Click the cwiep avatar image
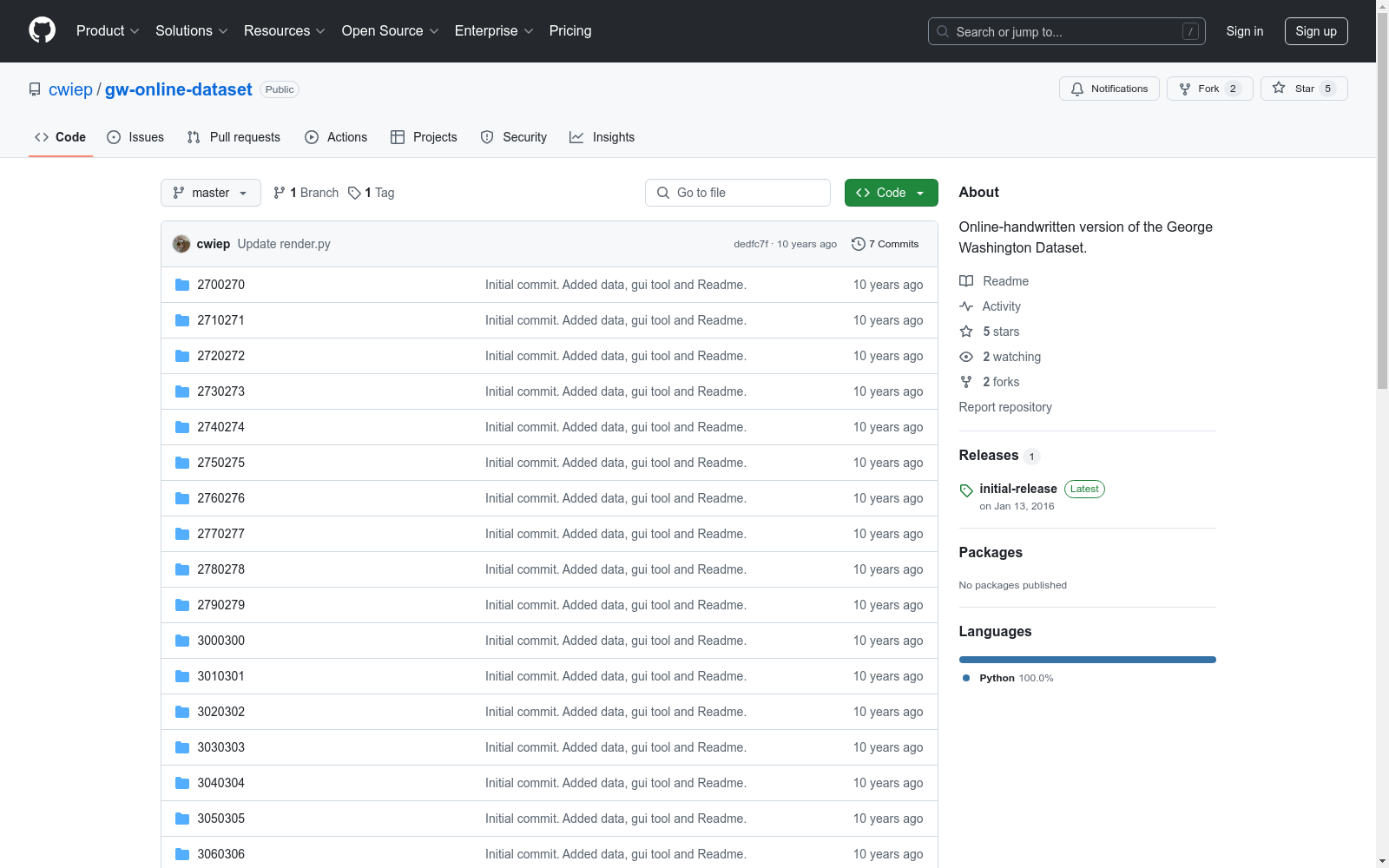The width and height of the screenshot is (1389, 868). point(181,244)
